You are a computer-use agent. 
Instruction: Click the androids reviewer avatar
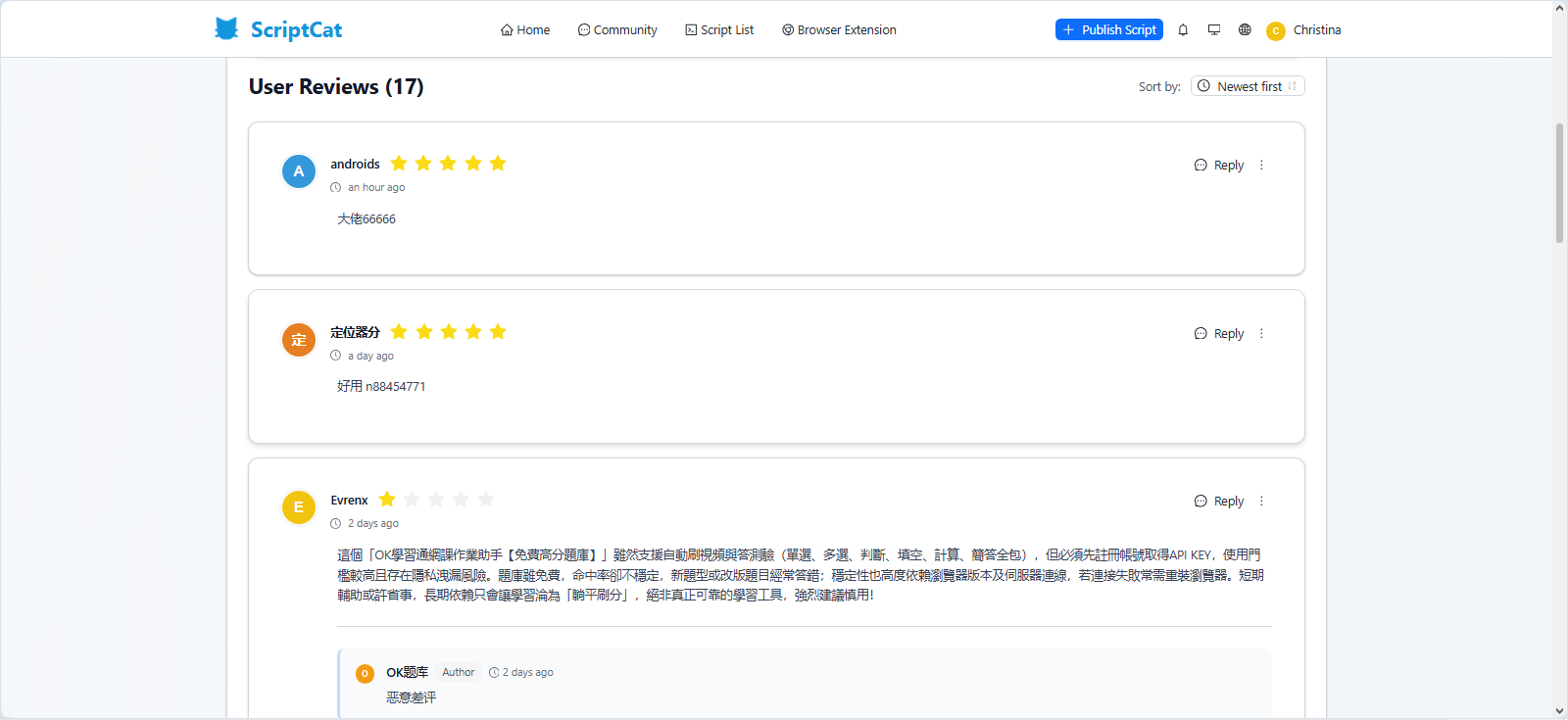(x=299, y=171)
